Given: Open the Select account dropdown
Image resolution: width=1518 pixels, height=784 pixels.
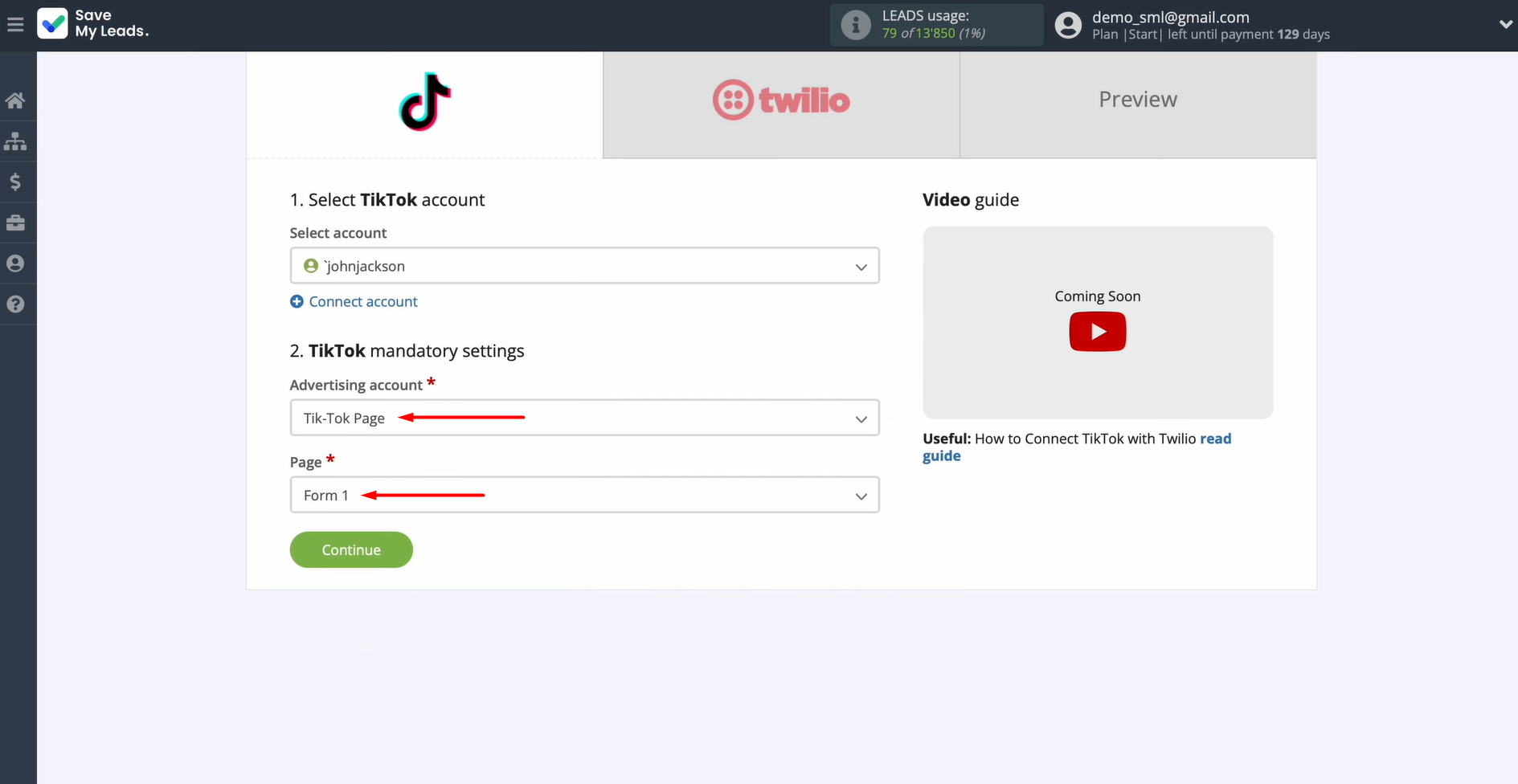Looking at the screenshot, I should click(584, 266).
